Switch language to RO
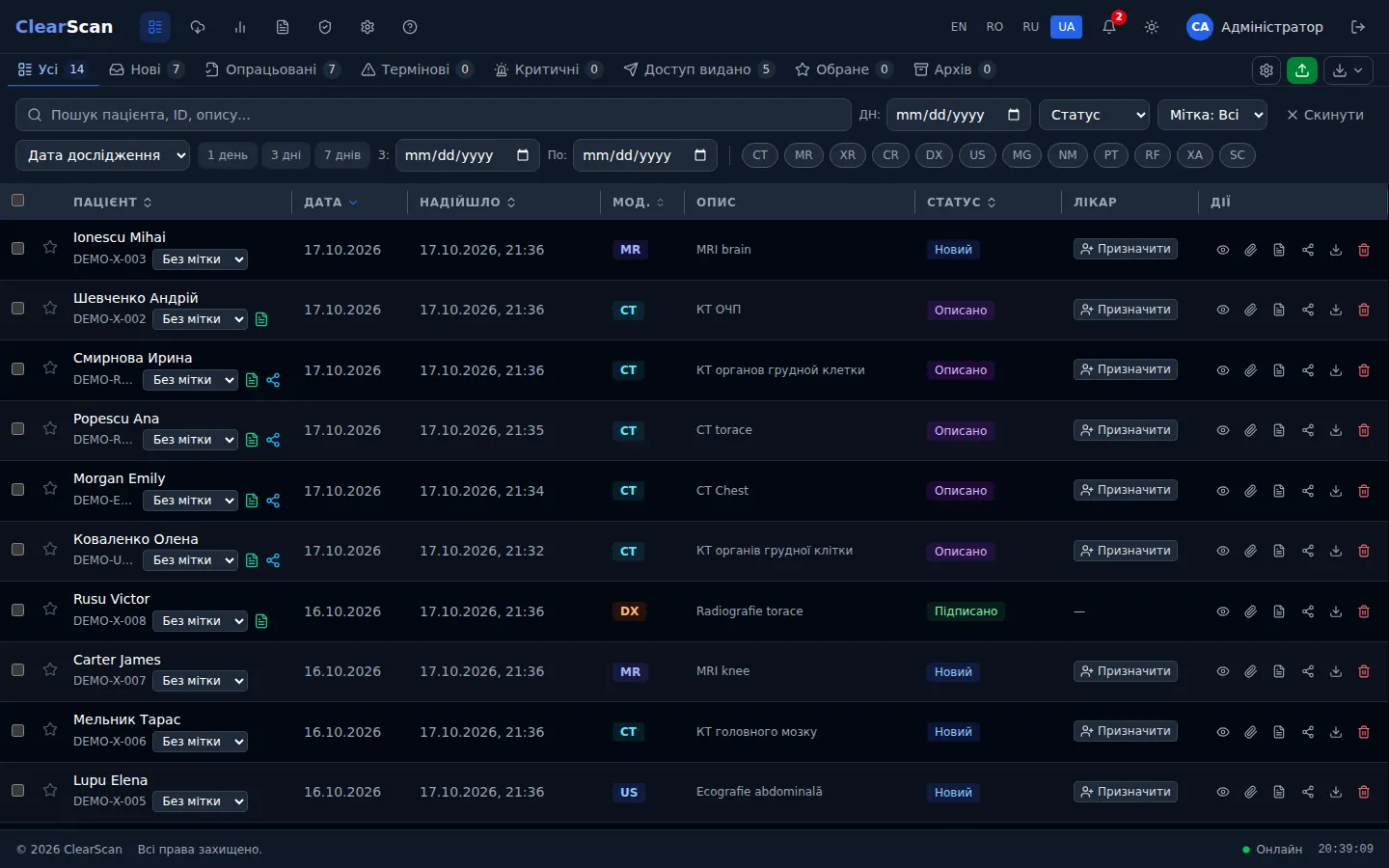Screen dimensions: 1389x868 (x=994, y=27)
